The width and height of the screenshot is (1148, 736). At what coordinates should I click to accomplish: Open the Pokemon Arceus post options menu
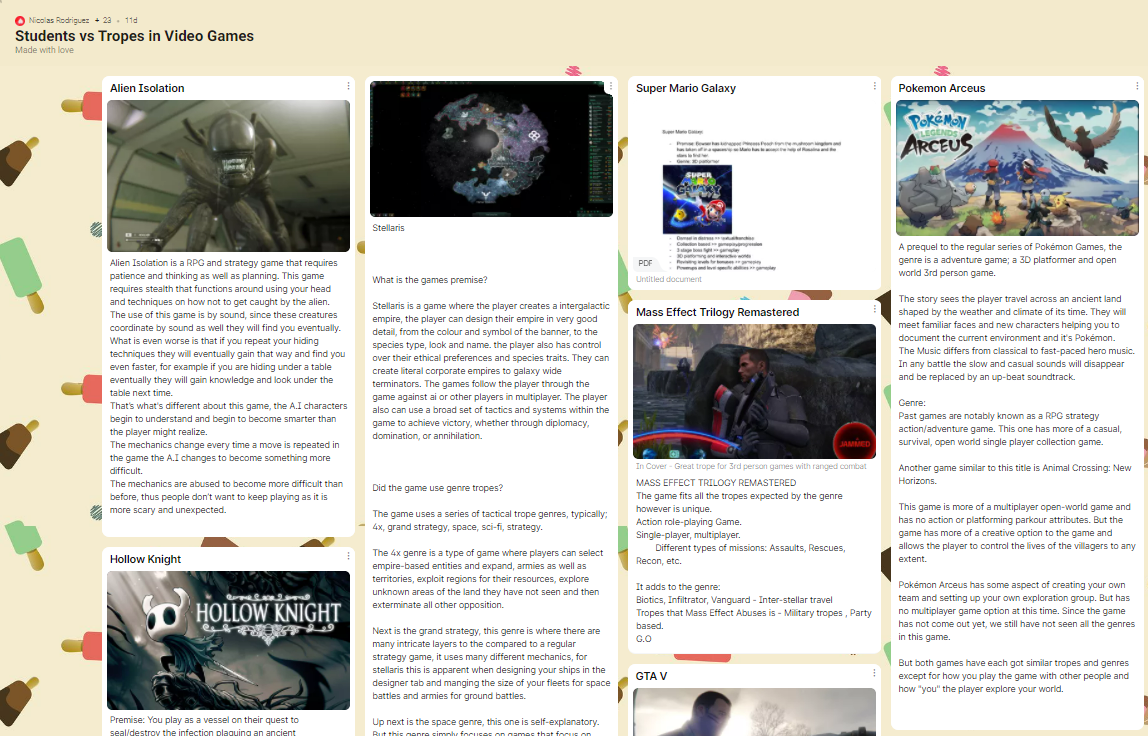tap(1137, 86)
